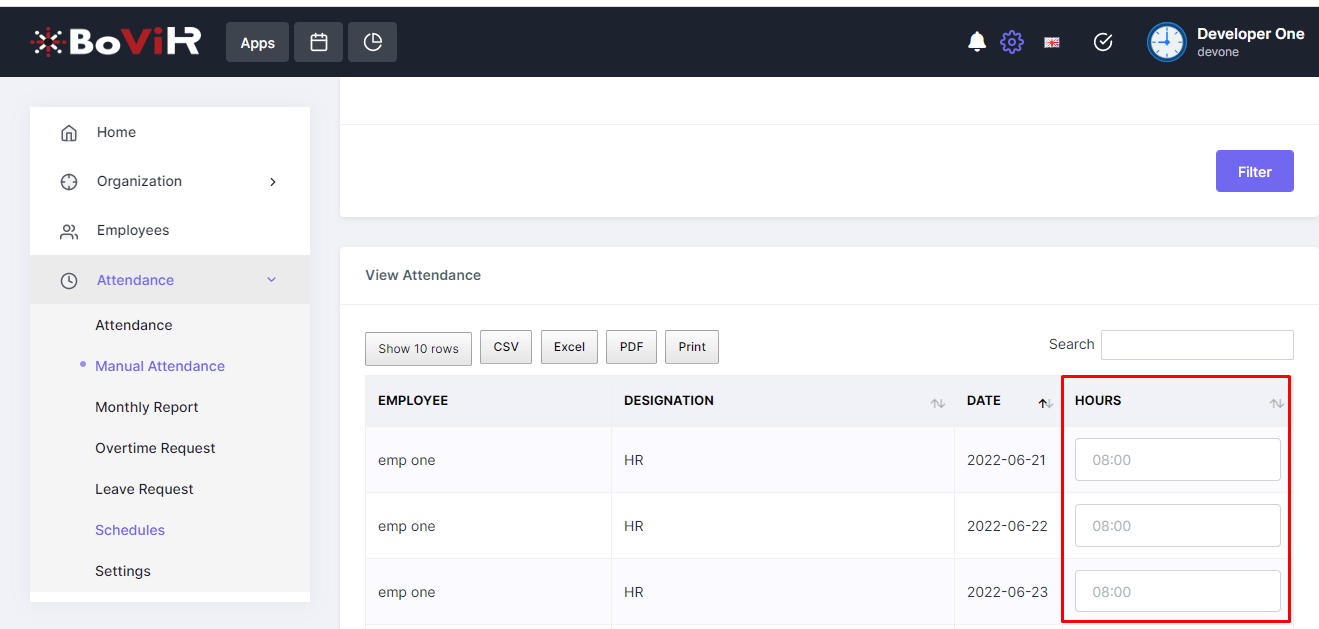Open the calendar icon in top bar

point(319,43)
